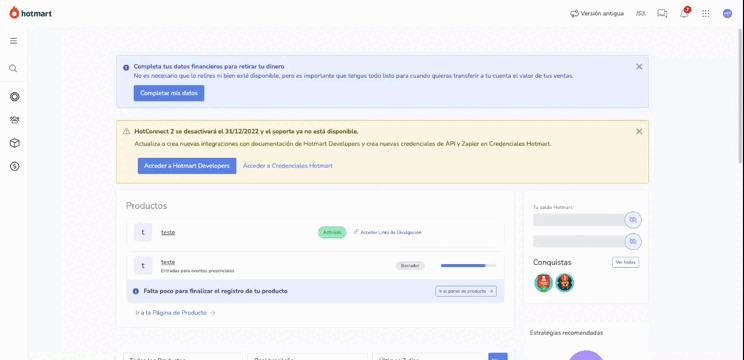Click the page vertical scrollbar

pos(741,95)
